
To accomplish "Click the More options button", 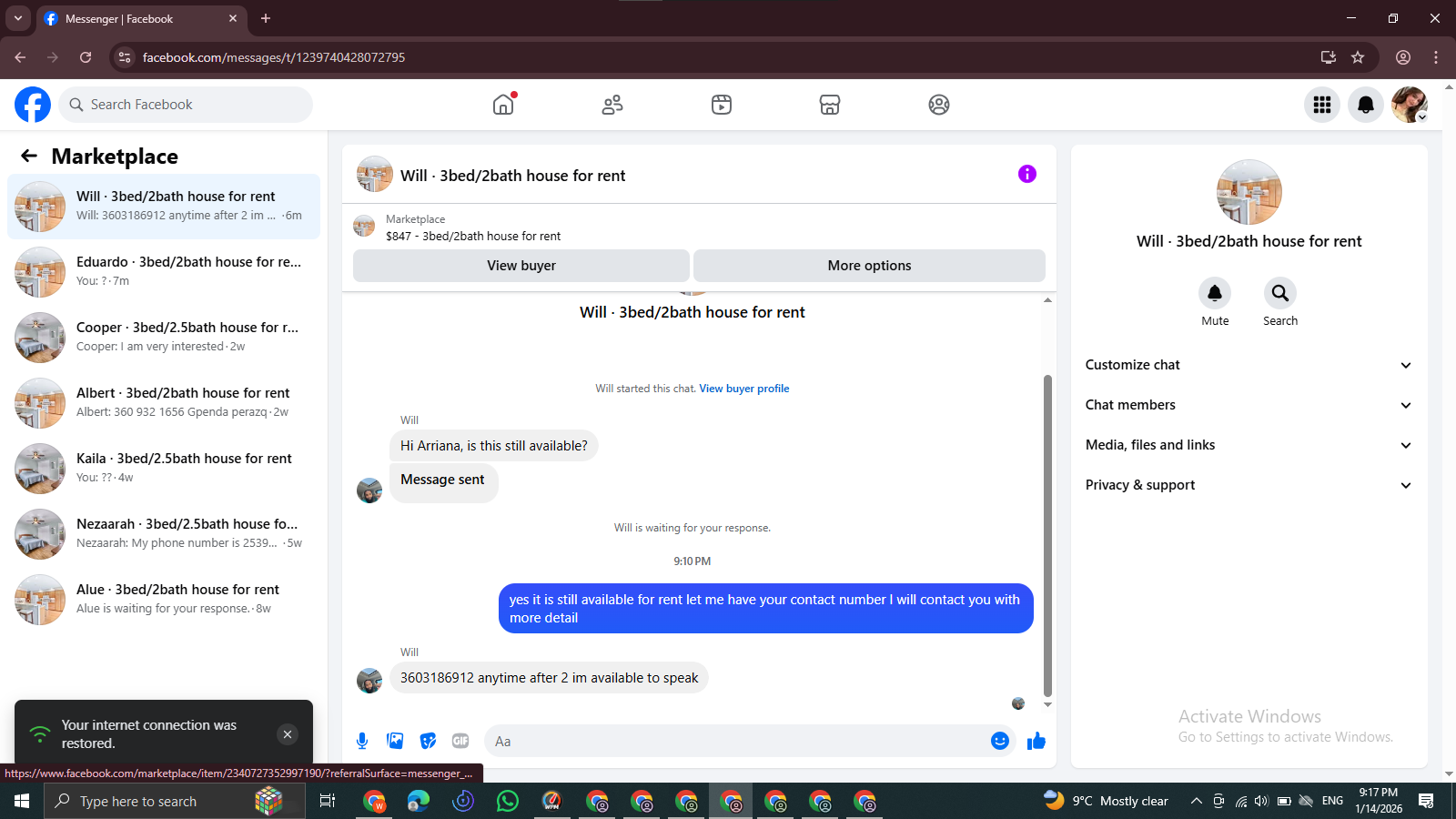I will 869,266.
